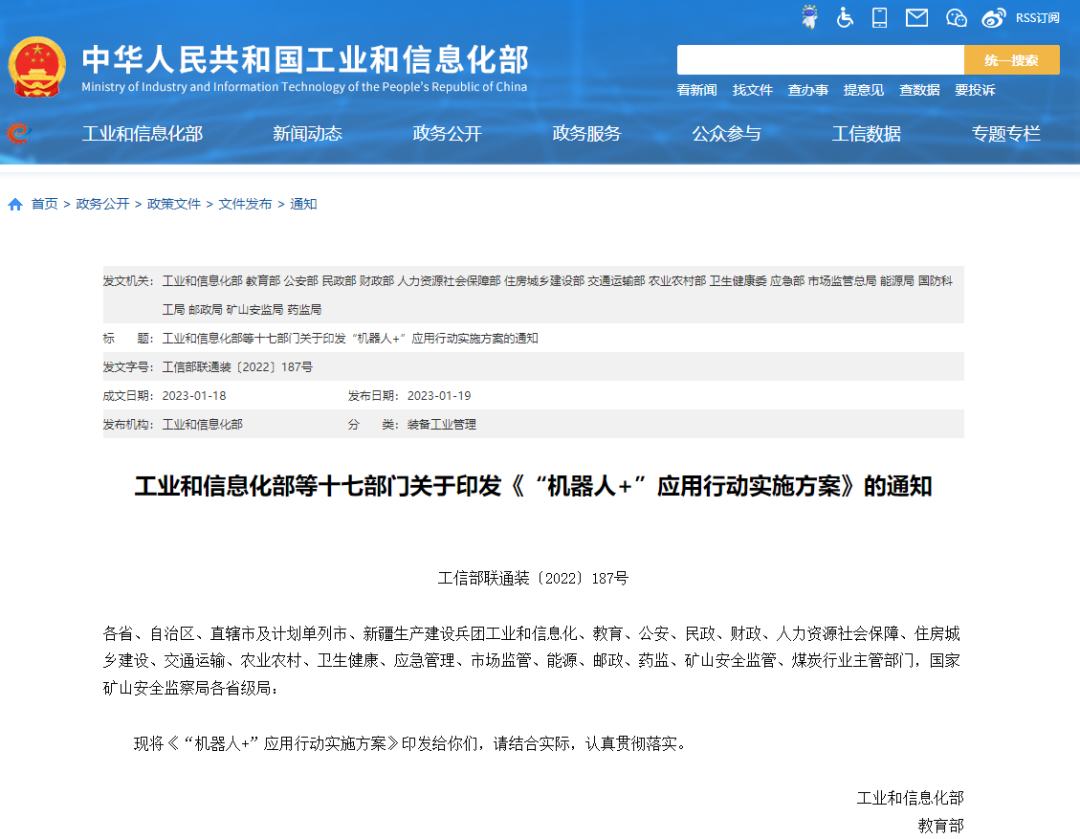The width and height of the screenshot is (1080, 839).
Task: Open the WeChat icon in header
Action: pyautogui.click(x=956, y=17)
